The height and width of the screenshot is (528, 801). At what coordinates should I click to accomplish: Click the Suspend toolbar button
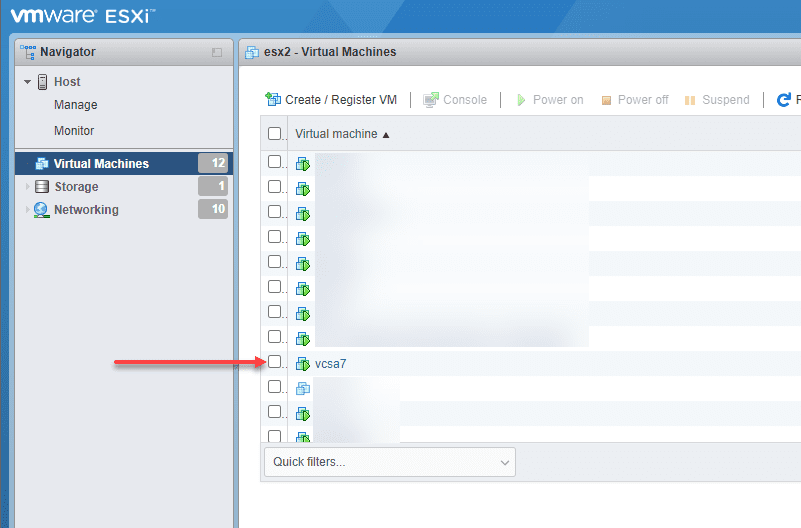pyautogui.click(x=717, y=100)
